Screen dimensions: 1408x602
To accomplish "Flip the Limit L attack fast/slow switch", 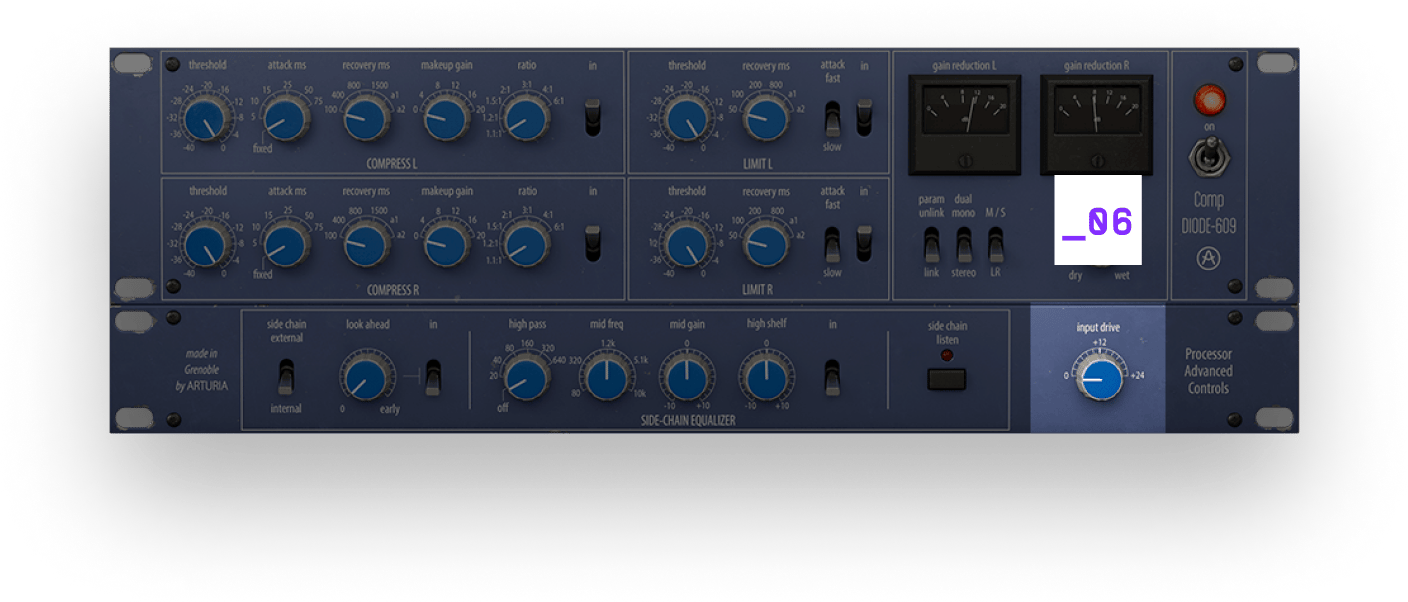I will 832,118.
